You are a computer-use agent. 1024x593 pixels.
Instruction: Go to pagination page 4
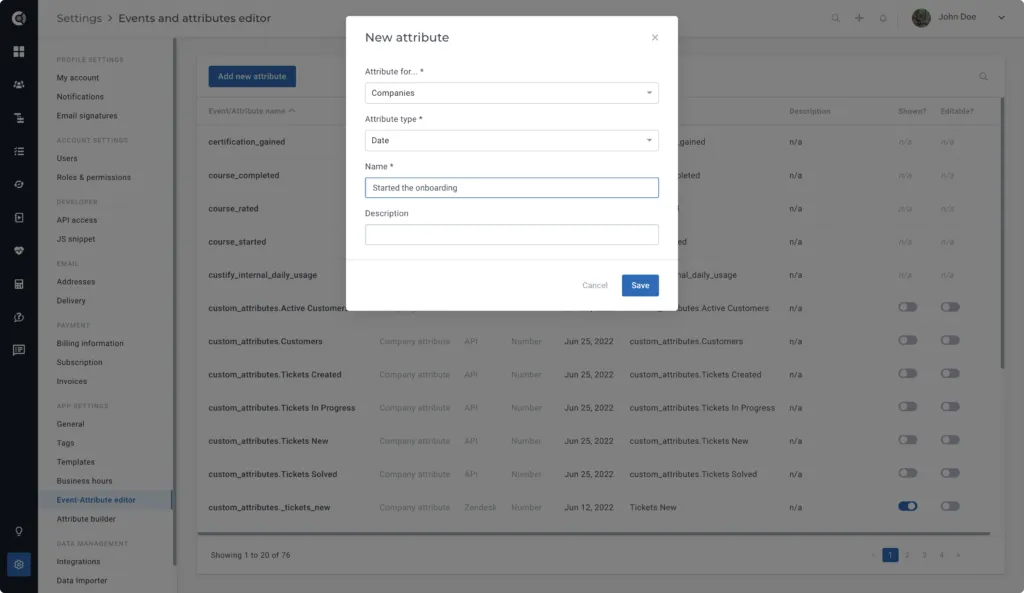(941, 555)
